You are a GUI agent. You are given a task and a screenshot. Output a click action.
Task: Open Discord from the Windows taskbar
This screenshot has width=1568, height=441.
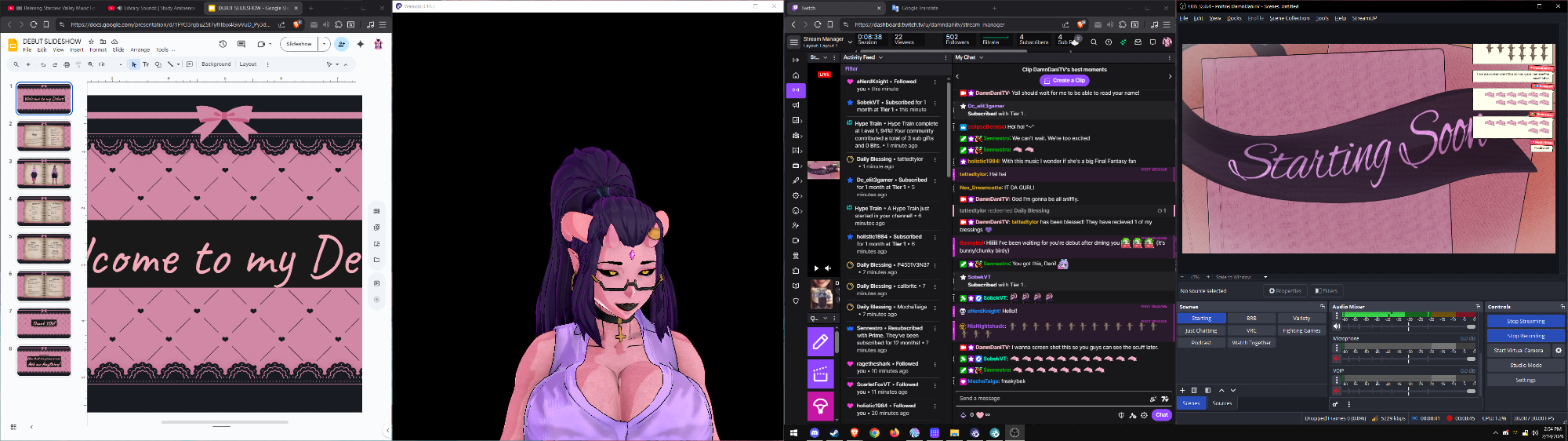815,432
